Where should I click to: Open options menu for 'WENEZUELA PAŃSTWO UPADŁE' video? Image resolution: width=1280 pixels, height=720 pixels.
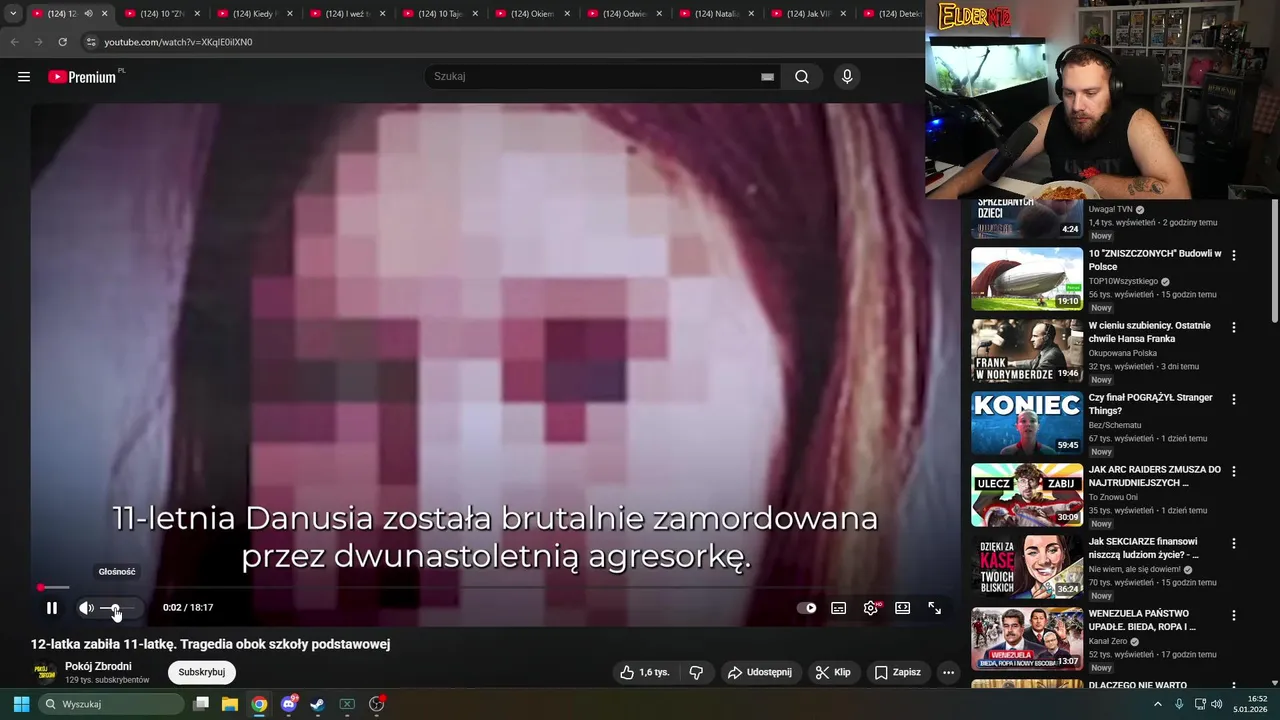(x=1234, y=615)
